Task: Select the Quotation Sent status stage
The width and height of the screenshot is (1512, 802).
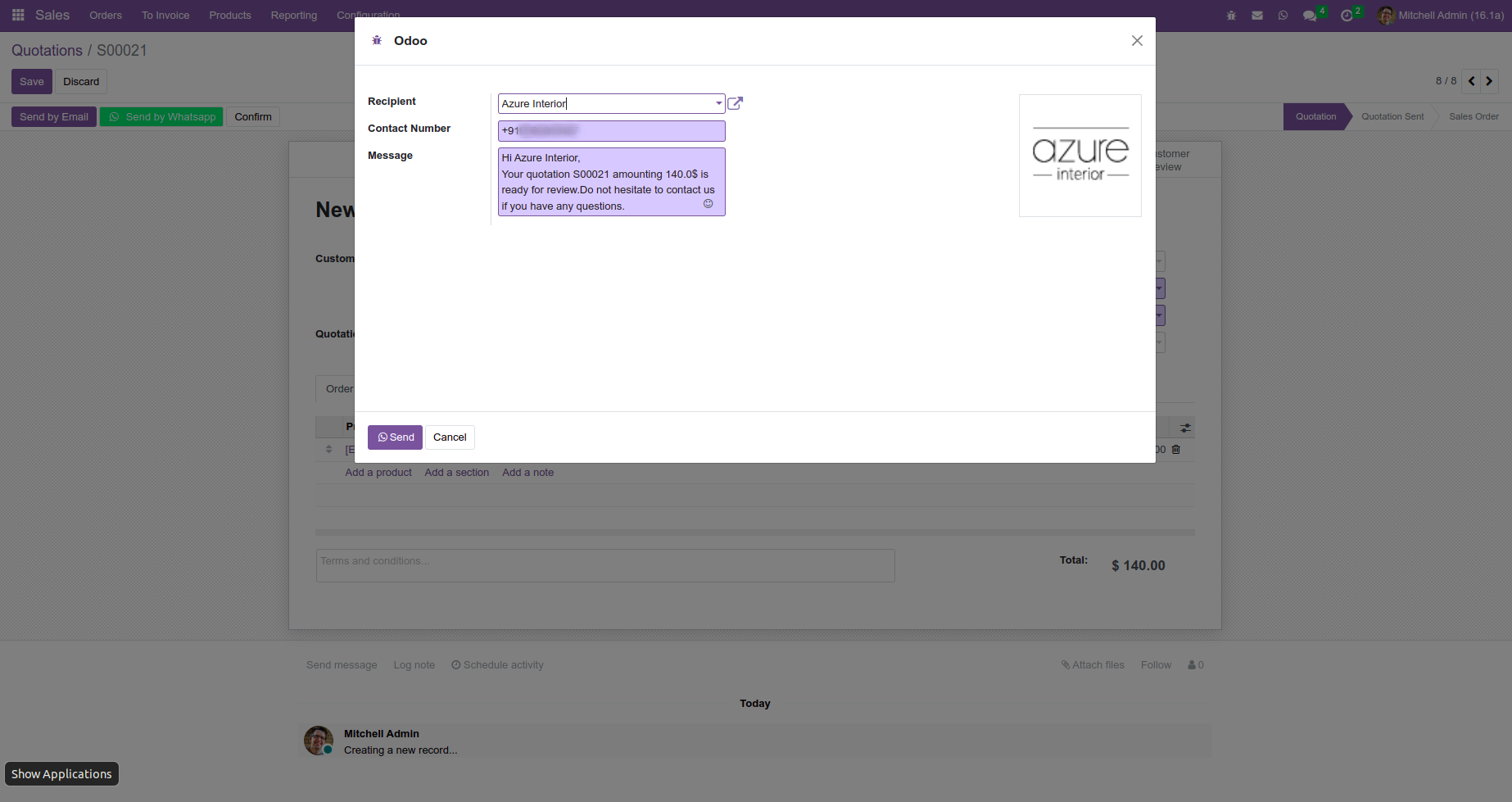Action: (x=1392, y=116)
